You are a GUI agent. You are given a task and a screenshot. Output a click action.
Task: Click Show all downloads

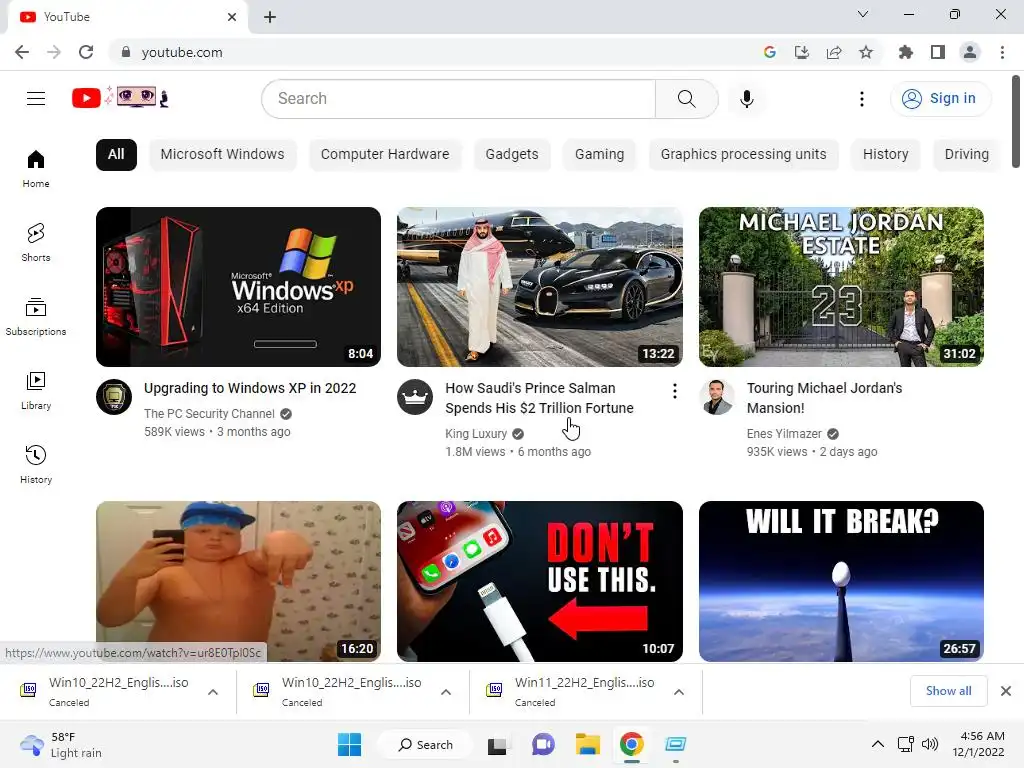948,691
